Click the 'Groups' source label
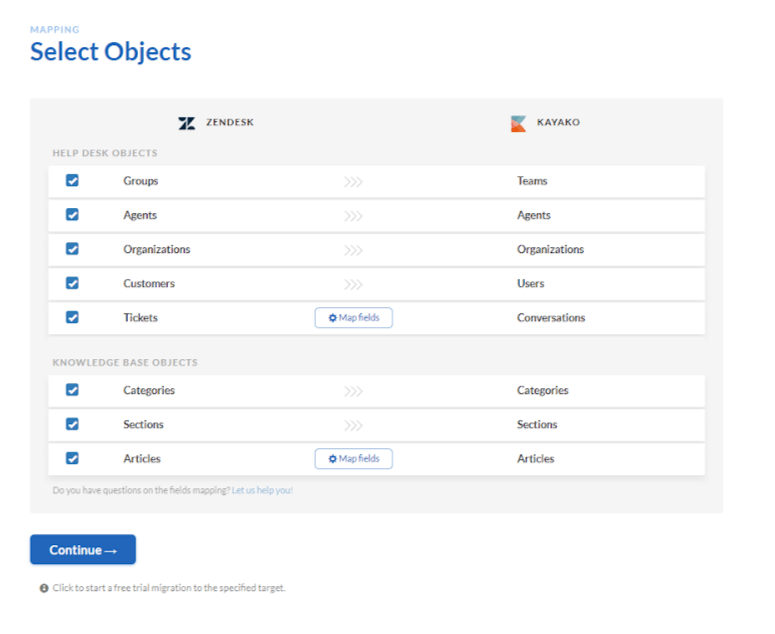Viewport: 775px width, 634px height. [x=141, y=181]
